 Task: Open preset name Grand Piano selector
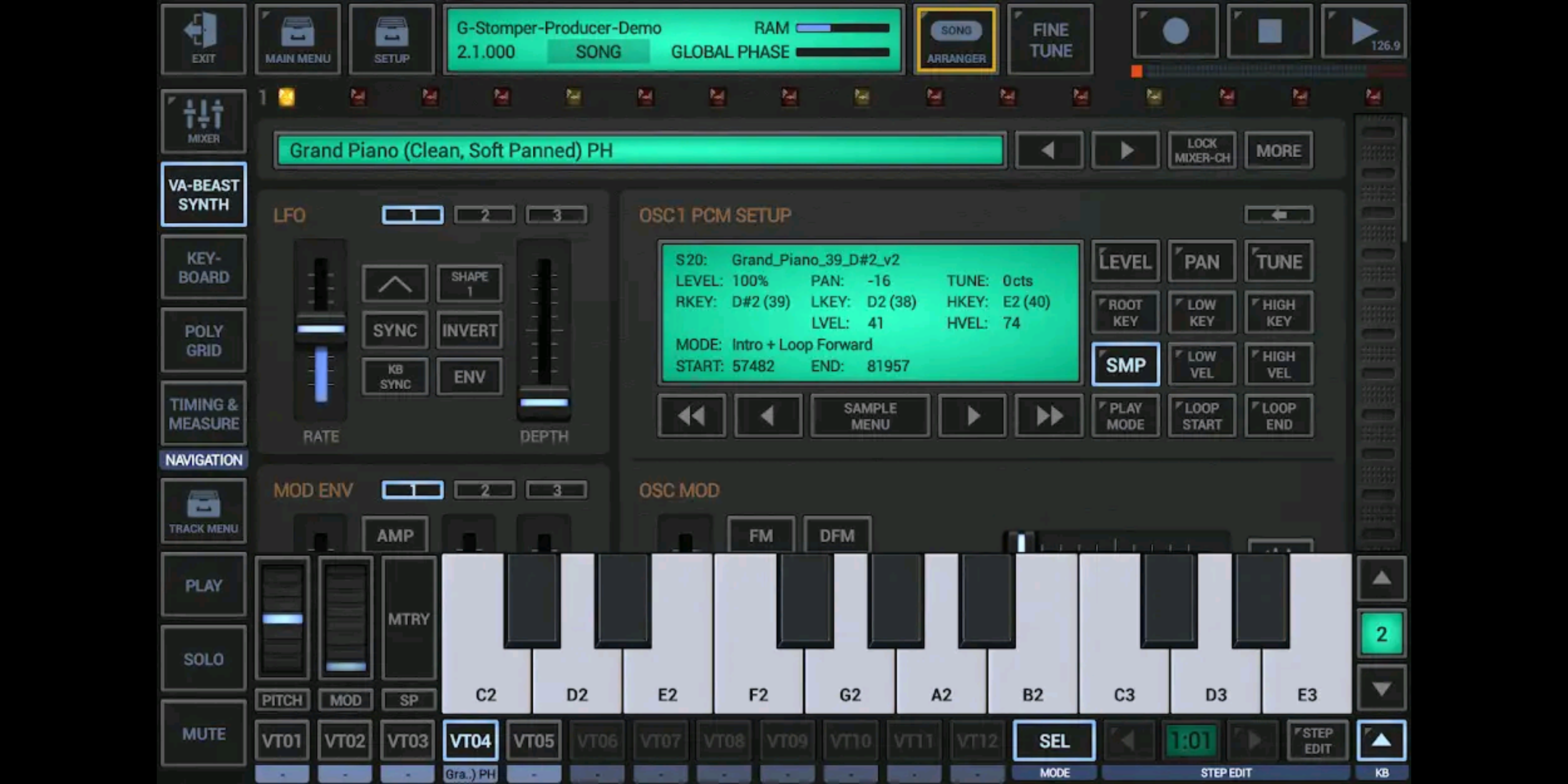click(640, 150)
